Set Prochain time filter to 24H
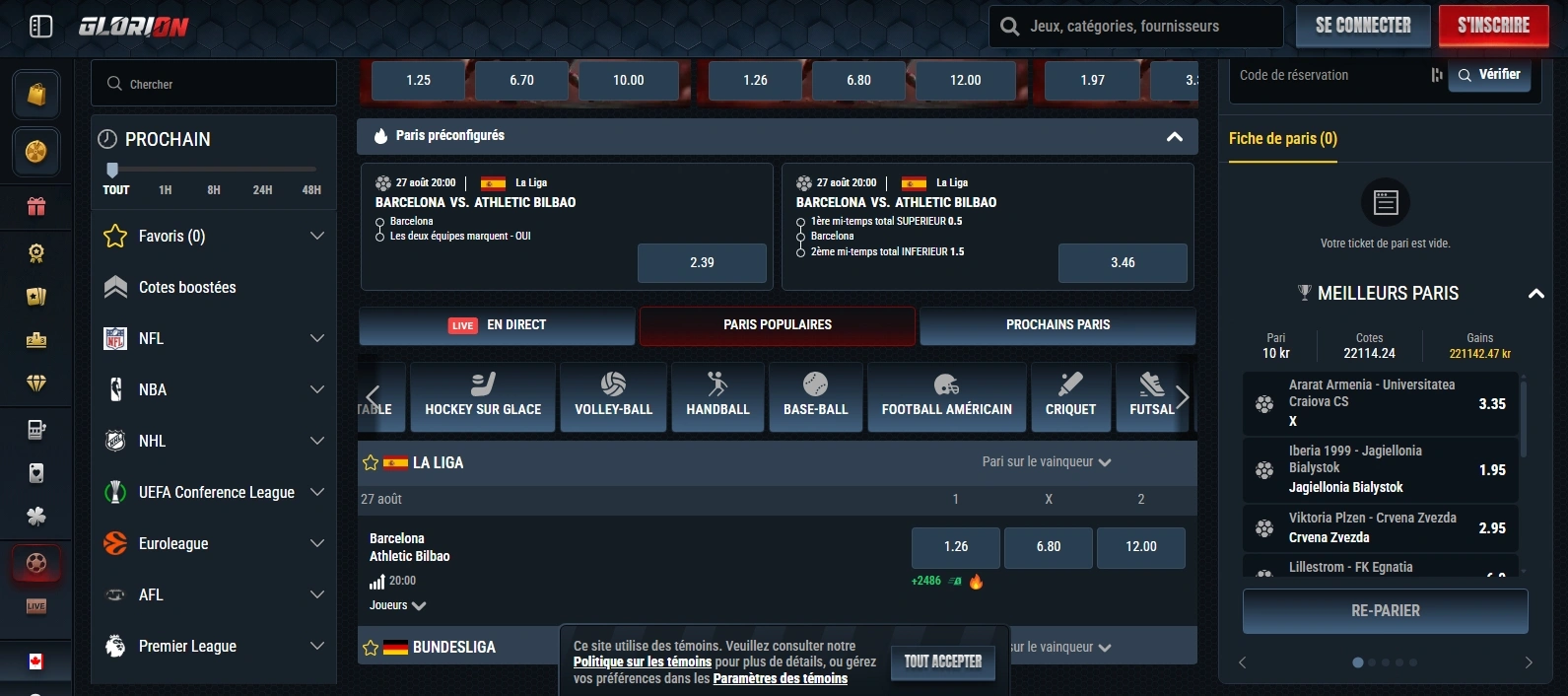This screenshot has width=1568, height=696. click(262, 190)
